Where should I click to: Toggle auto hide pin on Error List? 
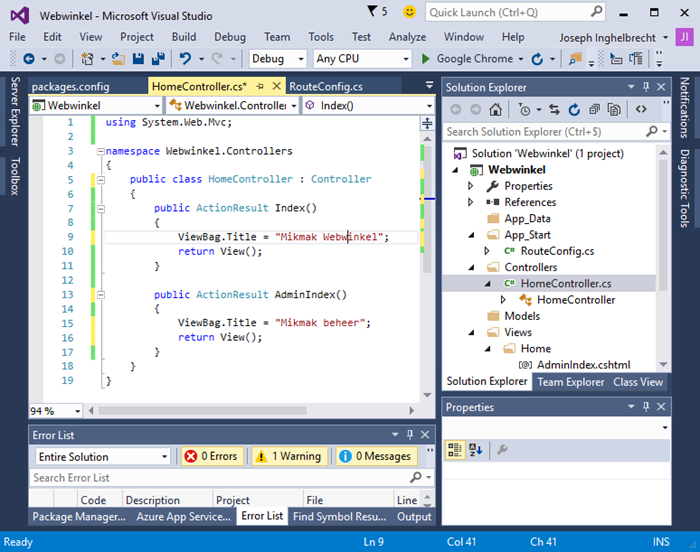(x=410, y=434)
